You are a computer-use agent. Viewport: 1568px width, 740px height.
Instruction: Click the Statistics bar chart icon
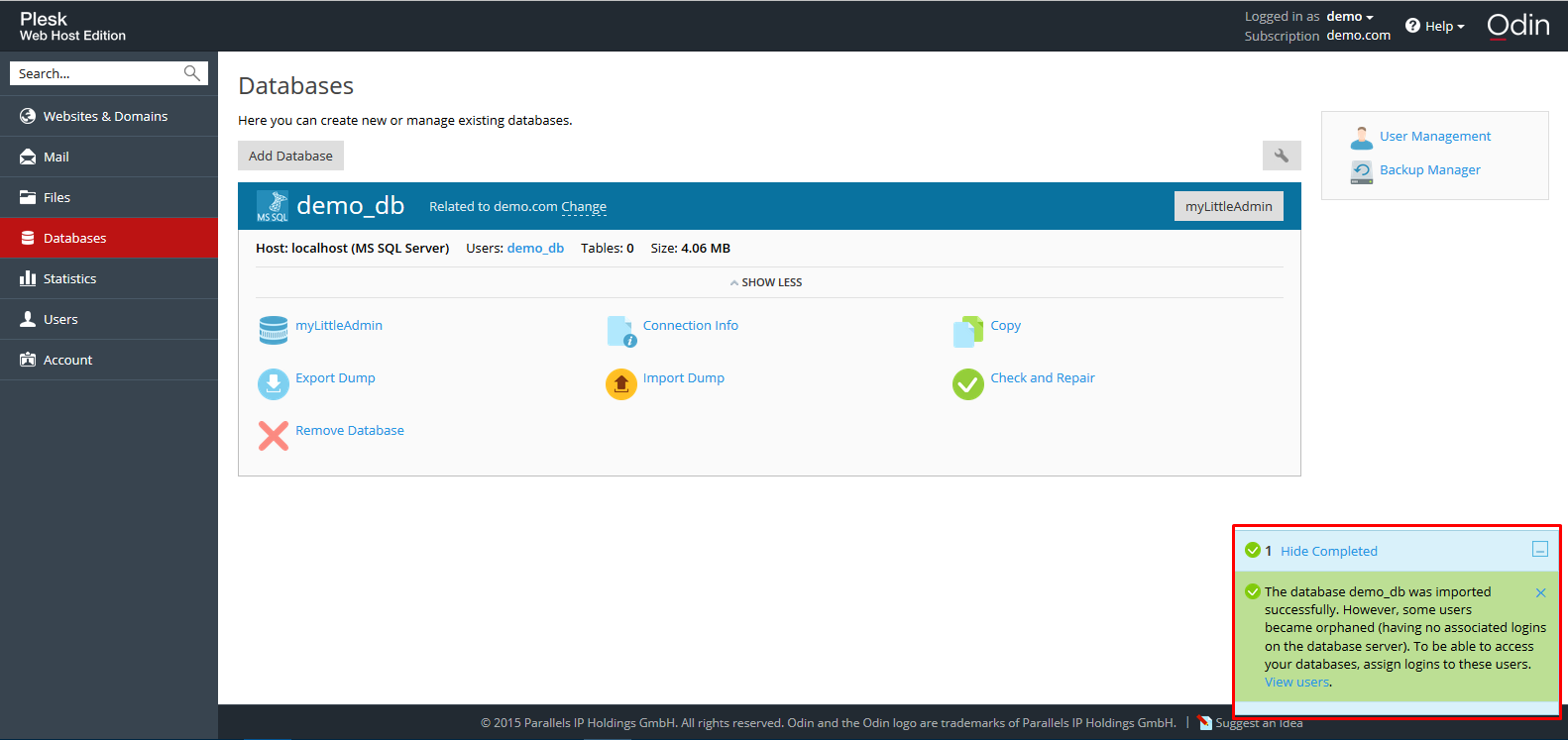[28, 278]
